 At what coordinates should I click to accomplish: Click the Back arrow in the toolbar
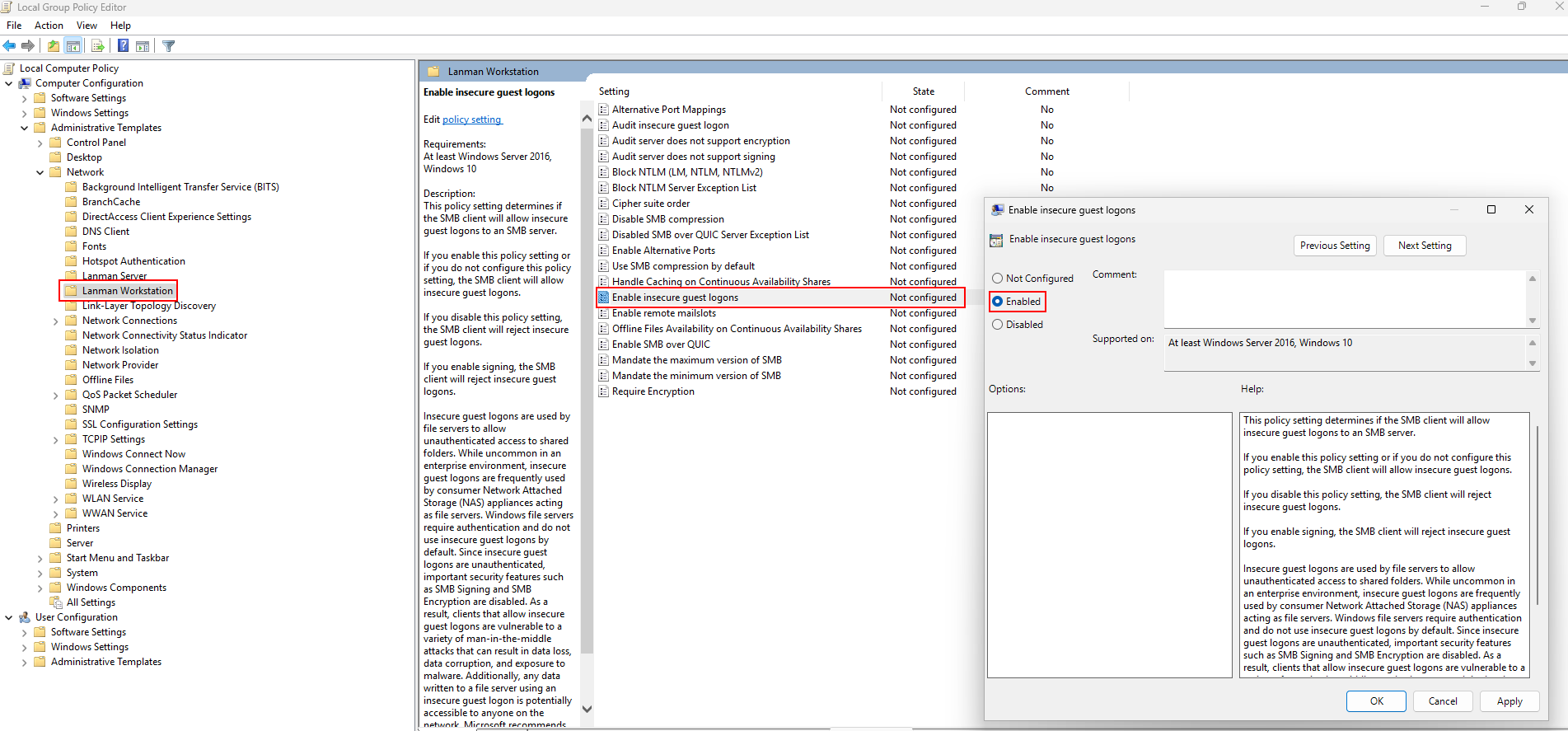point(10,46)
